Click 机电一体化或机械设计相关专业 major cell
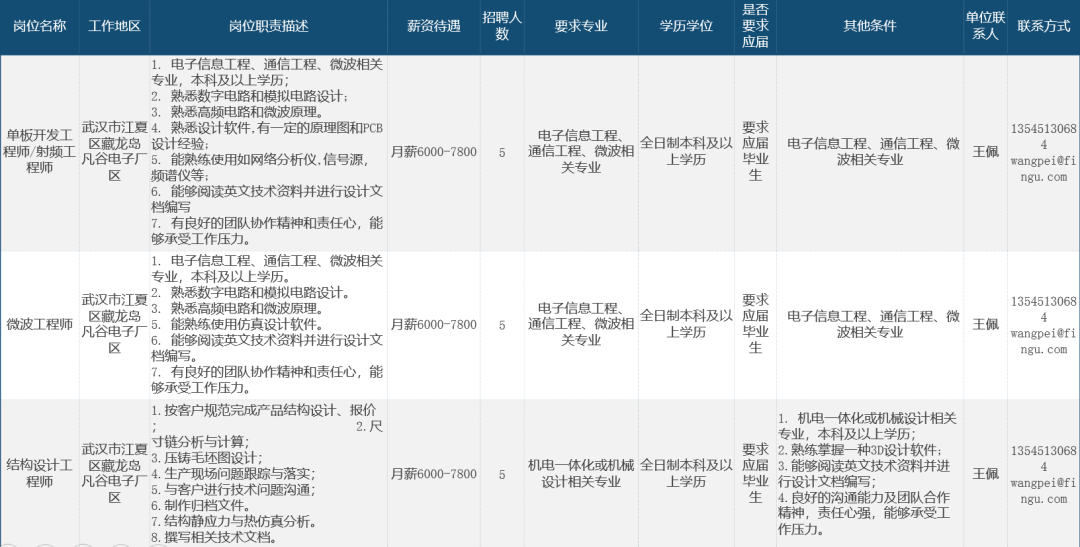This screenshot has width=1080, height=547. tap(581, 473)
